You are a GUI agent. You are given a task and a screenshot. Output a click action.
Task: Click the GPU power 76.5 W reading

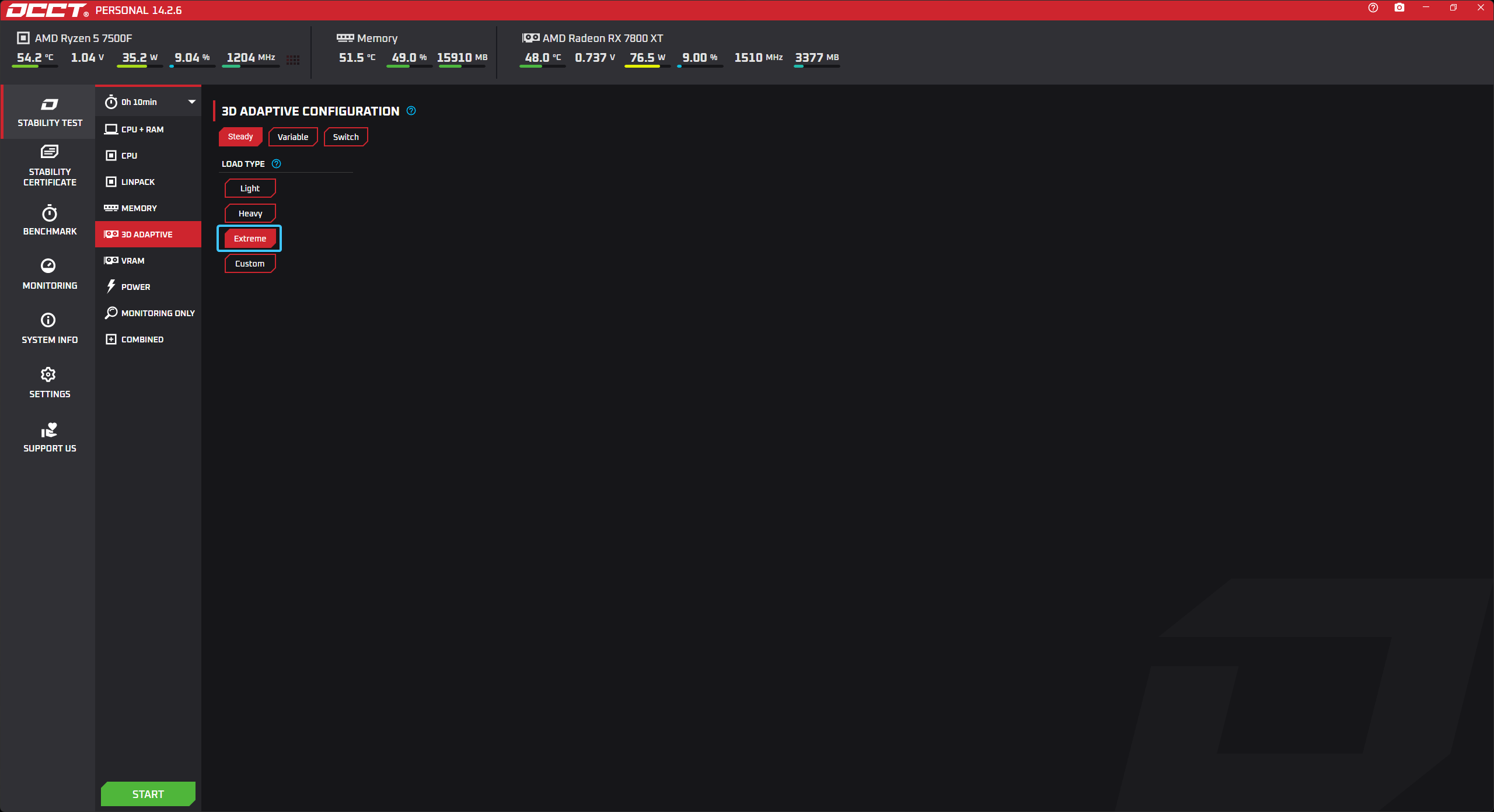point(647,58)
